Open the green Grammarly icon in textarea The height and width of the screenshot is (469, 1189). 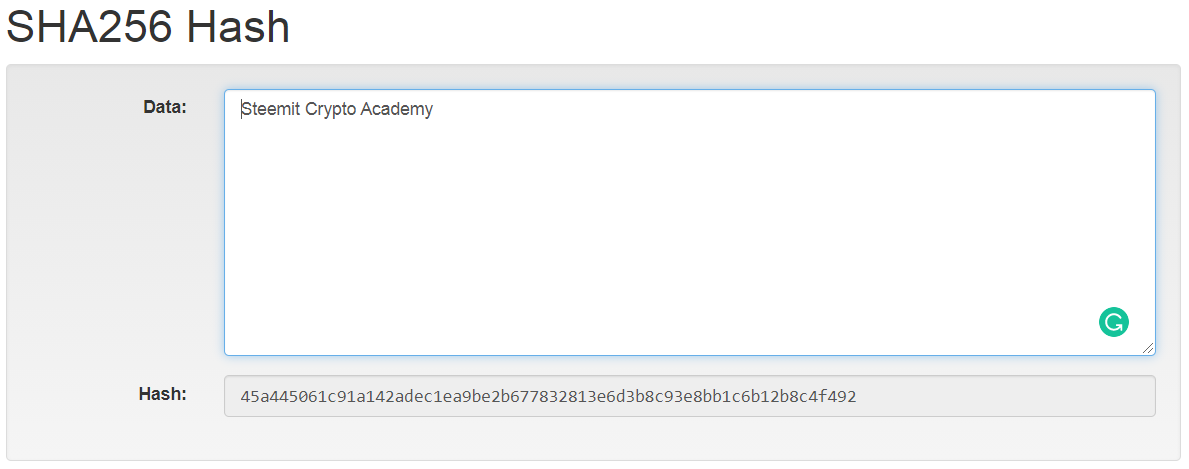point(1113,323)
